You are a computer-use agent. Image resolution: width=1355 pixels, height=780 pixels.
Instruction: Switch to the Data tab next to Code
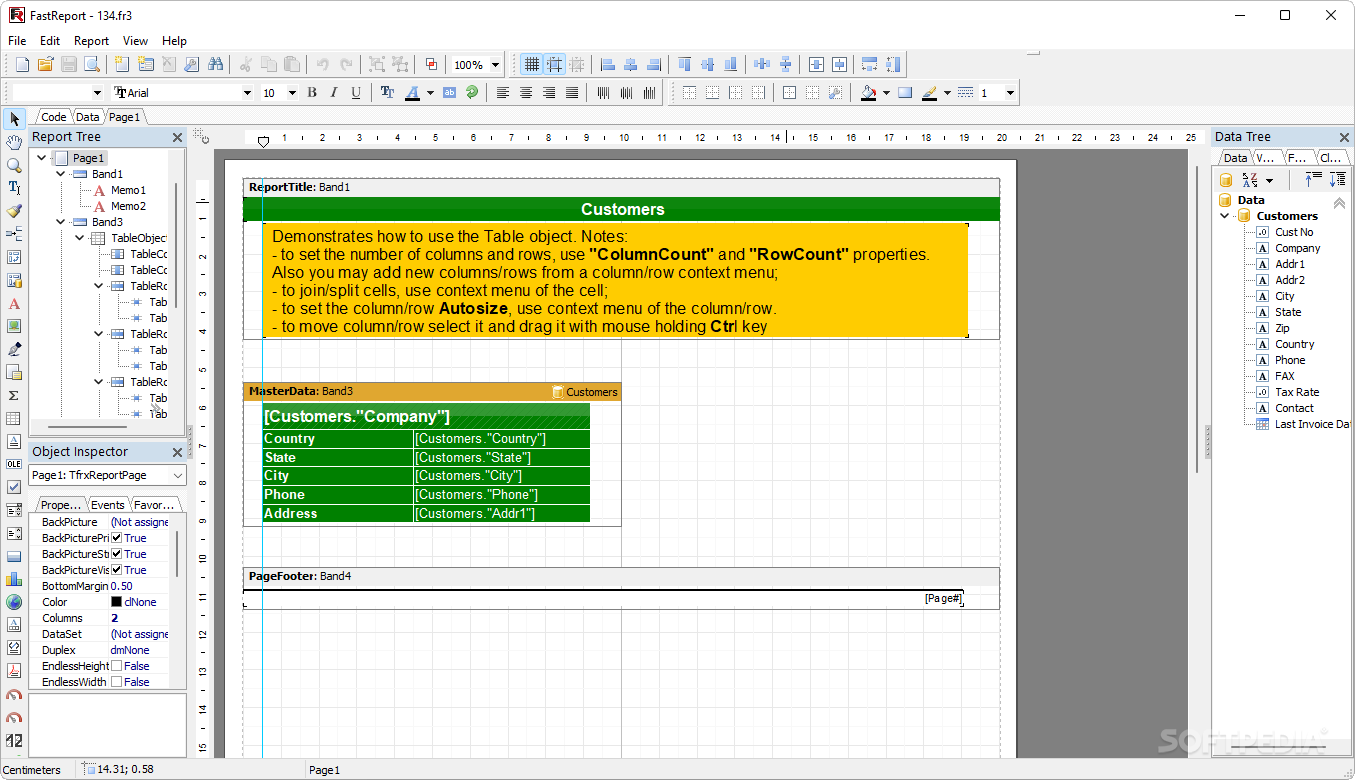point(88,117)
